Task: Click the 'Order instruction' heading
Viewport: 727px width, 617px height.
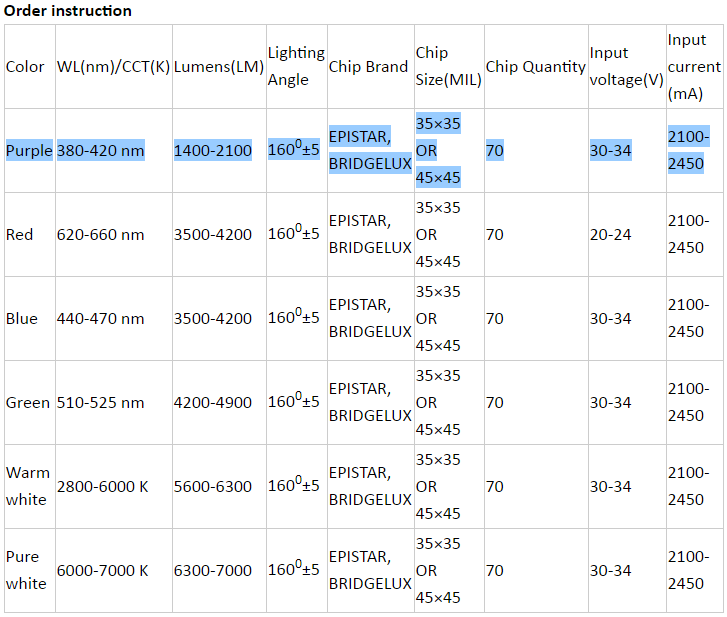Action: point(68,11)
